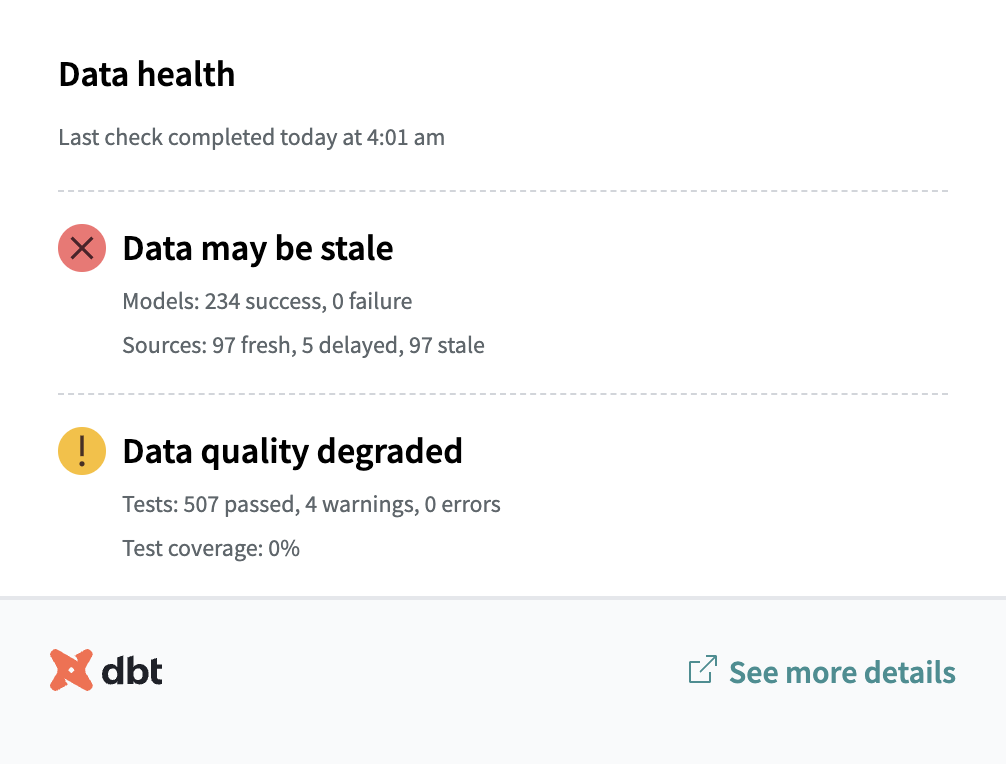Click the yellow warning icon beside Data quality degraded
Screen dimensions: 1006x764
pos(81,451)
